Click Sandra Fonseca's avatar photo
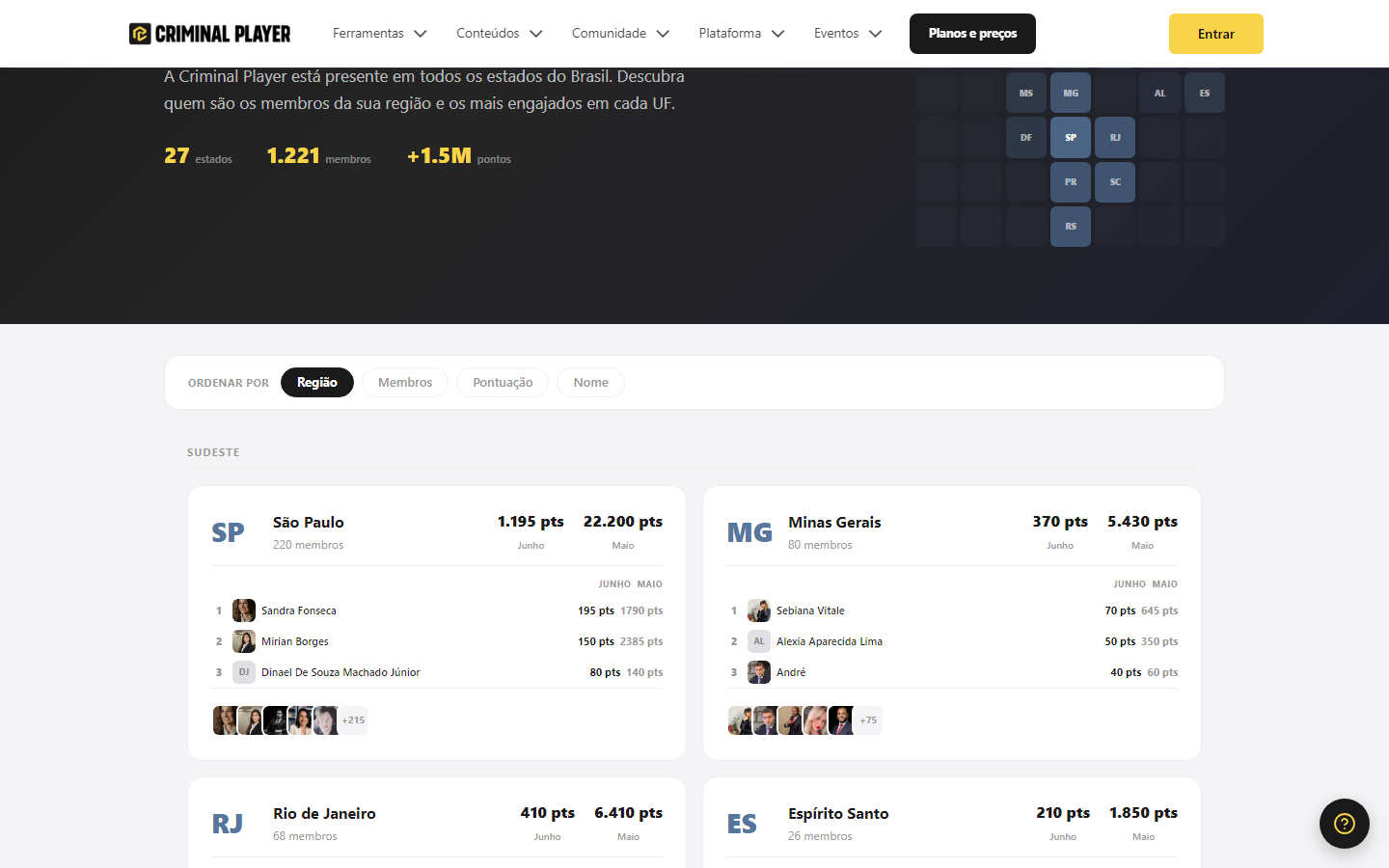This screenshot has height=868, width=1389. (x=244, y=610)
